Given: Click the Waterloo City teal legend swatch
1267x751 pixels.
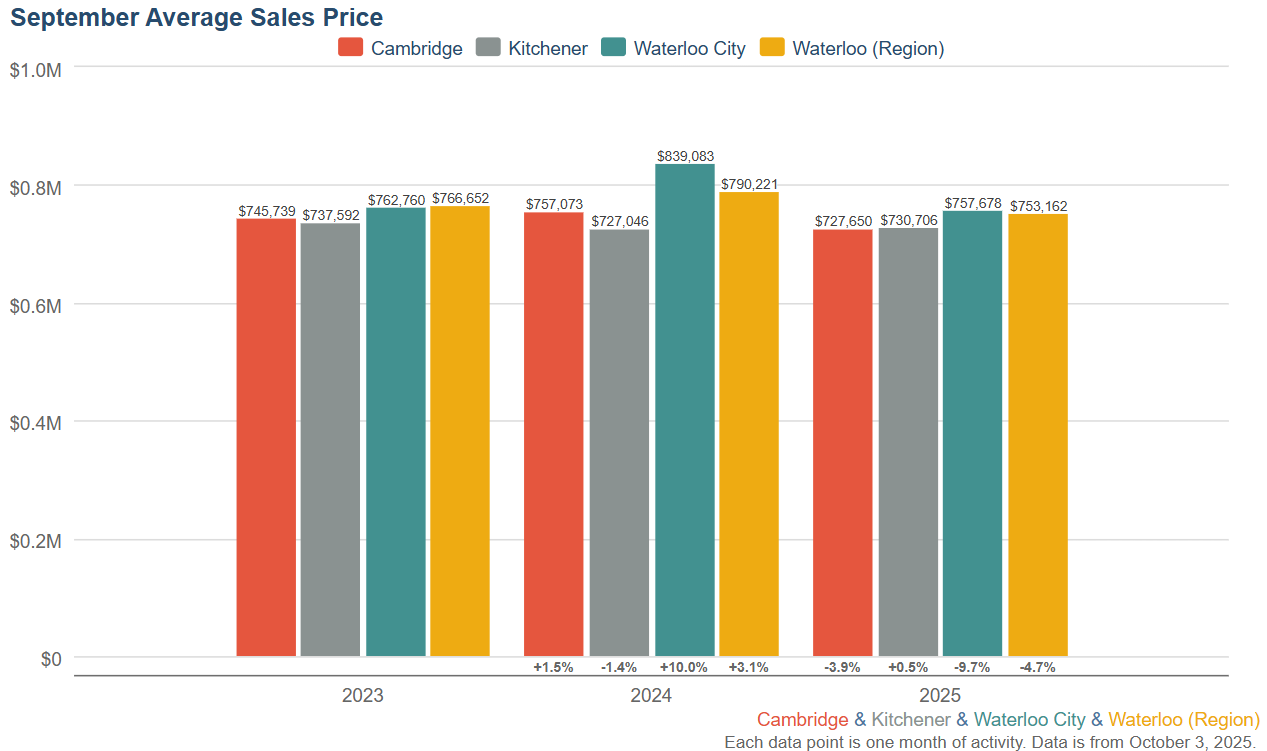Looking at the screenshot, I should [x=613, y=48].
